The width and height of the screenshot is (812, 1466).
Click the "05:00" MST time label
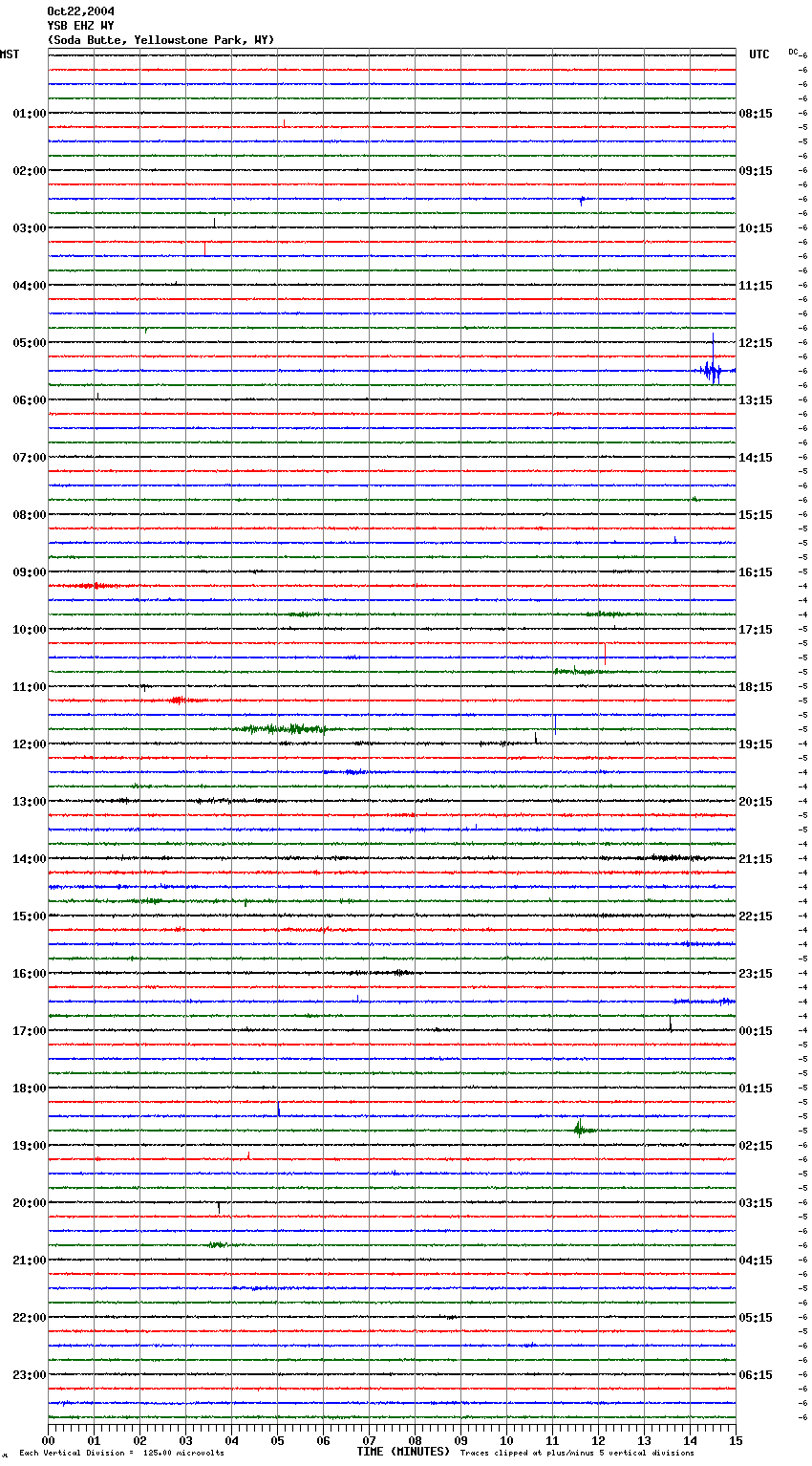click(x=30, y=343)
